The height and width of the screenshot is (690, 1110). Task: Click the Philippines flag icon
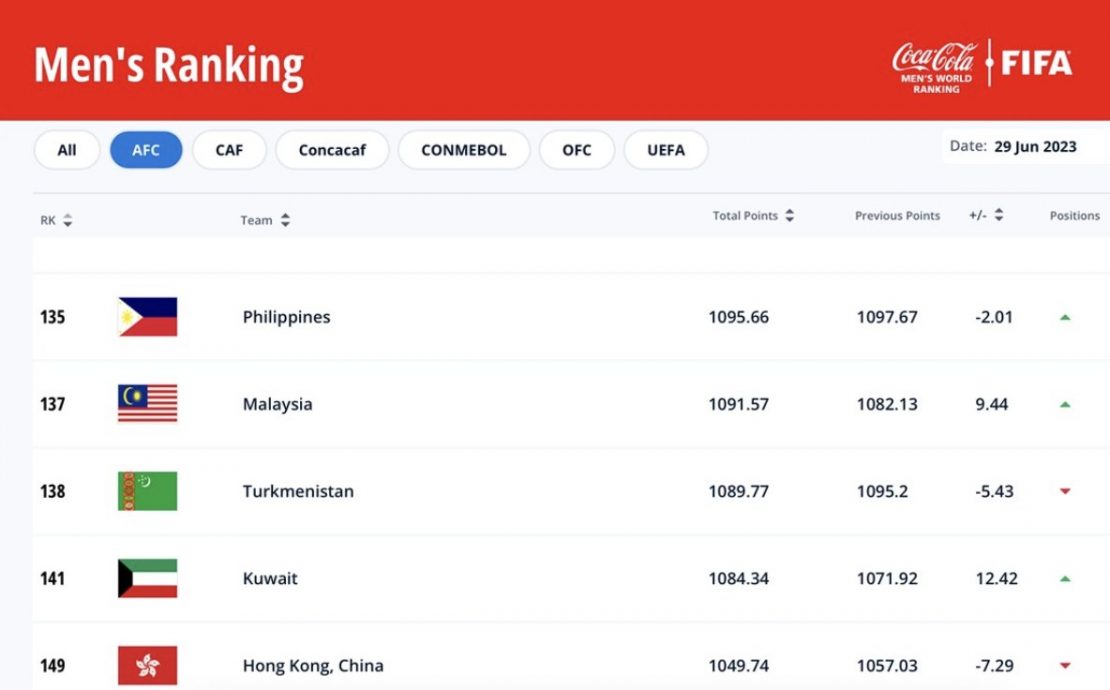click(x=147, y=316)
